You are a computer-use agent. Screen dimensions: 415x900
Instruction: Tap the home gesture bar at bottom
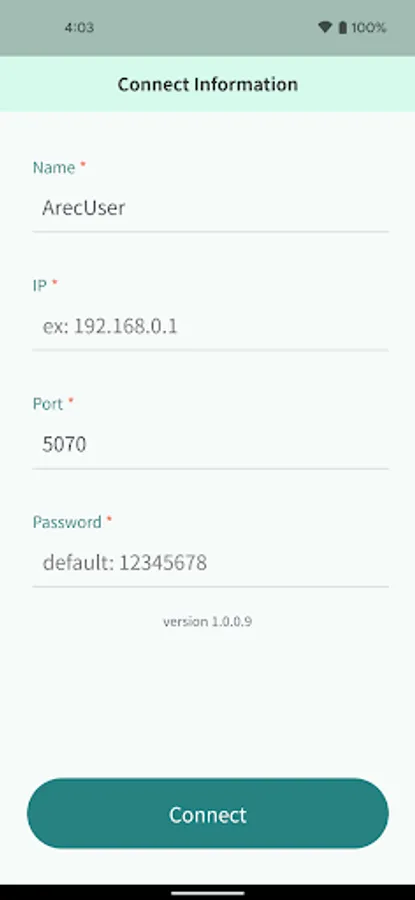(208, 893)
